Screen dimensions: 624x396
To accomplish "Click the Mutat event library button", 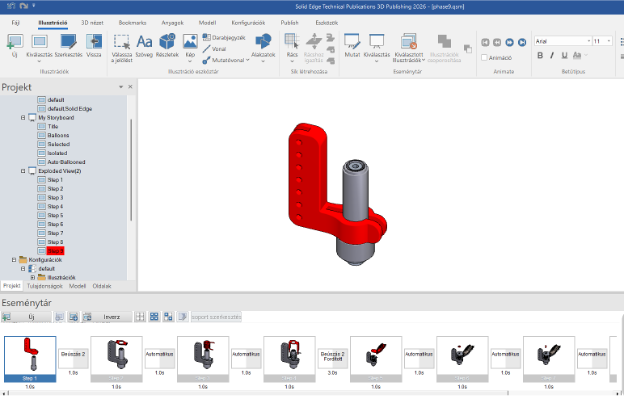I will click(x=352, y=45).
